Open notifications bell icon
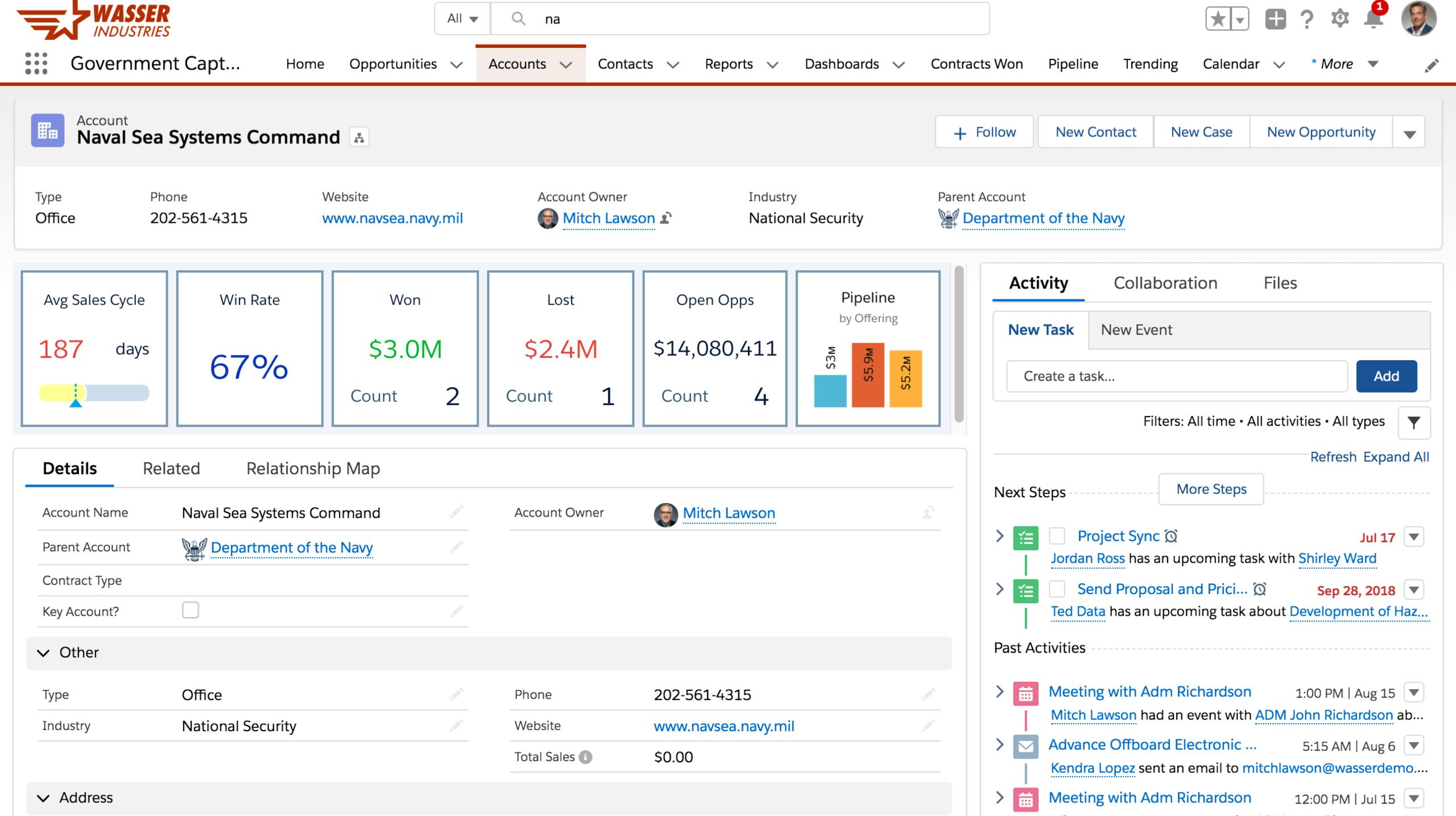 point(1373,19)
